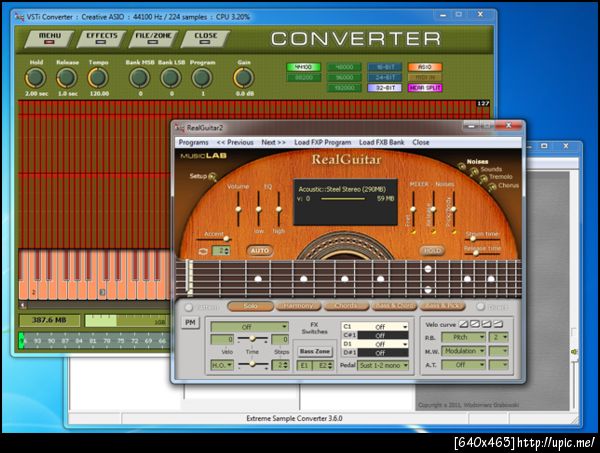600x453 pixels.
Task: Click the RealGuitar2 window title icon
Action: [180, 128]
